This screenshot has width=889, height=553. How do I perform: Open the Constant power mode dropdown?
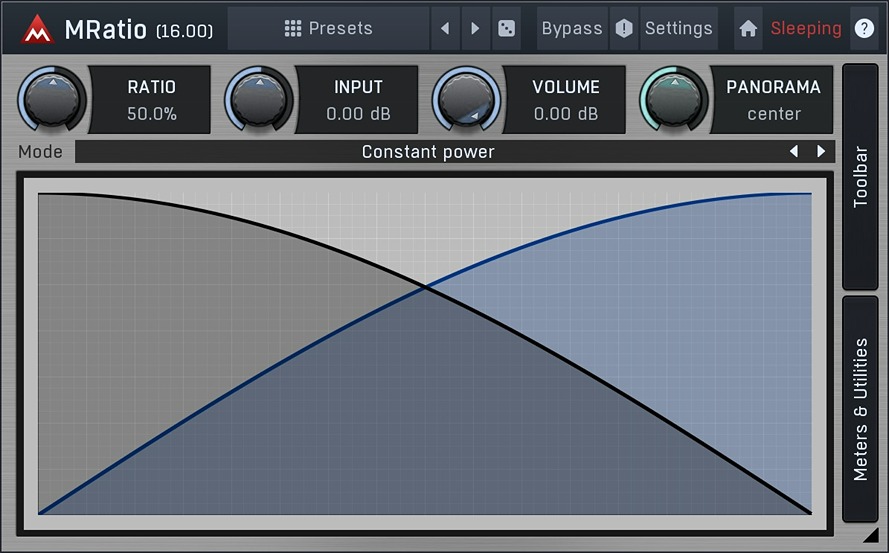tap(428, 151)
